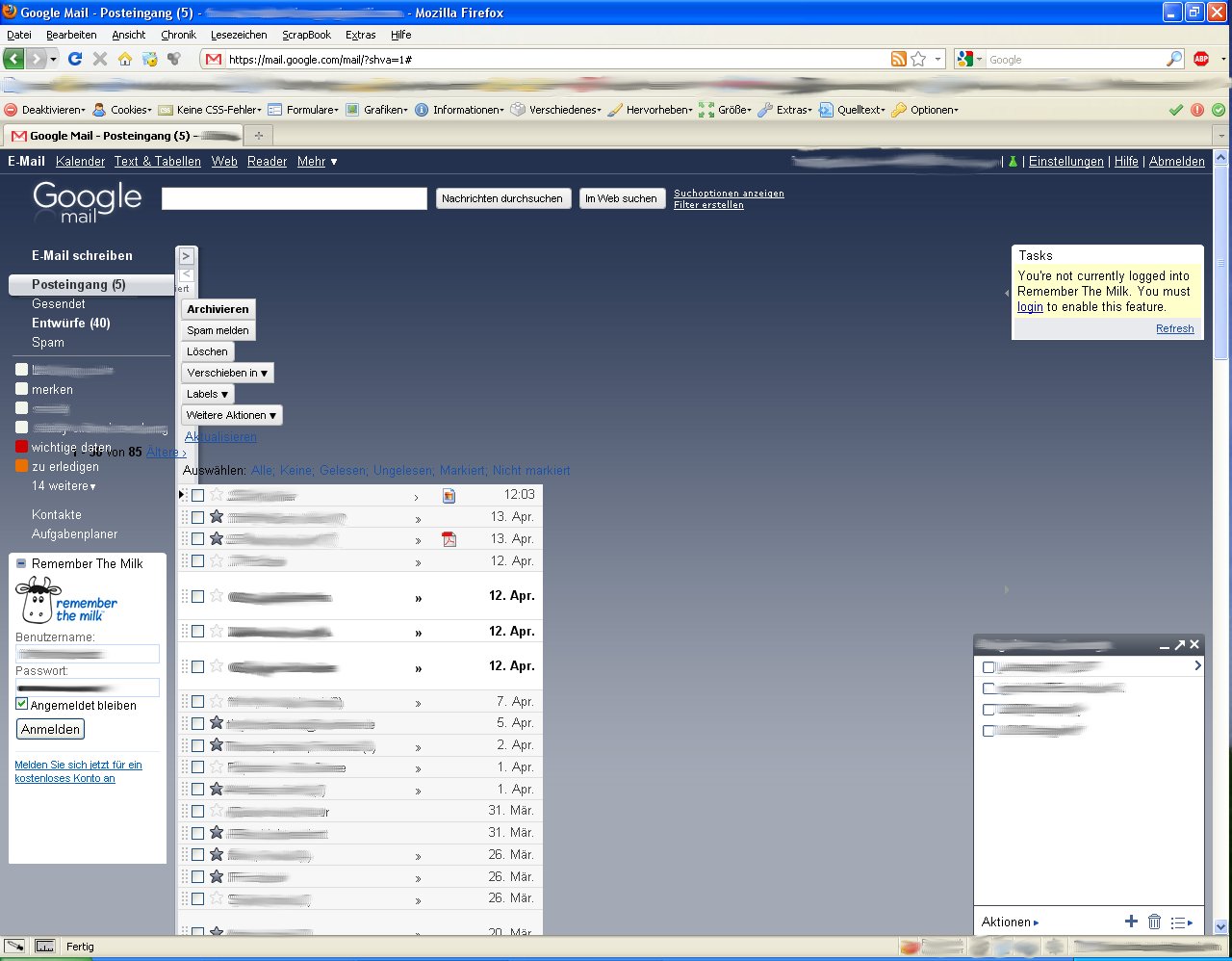Star the 7. Apr email
This screenshot has width=1232, height=961.
(217, 701)
